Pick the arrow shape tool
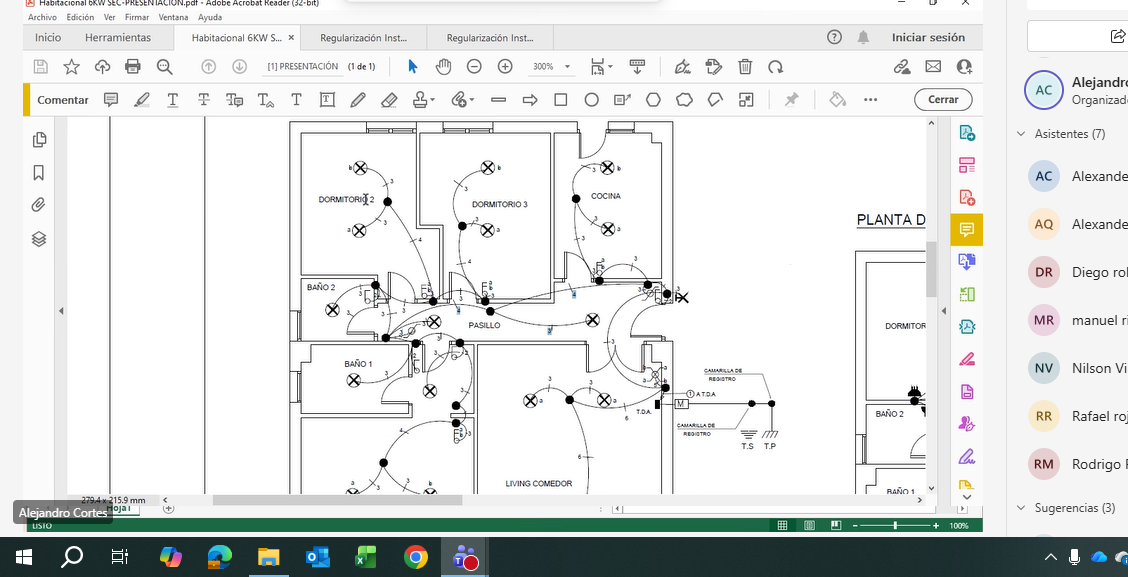Viewport: 1128px width, 577px height. point(530,100)
